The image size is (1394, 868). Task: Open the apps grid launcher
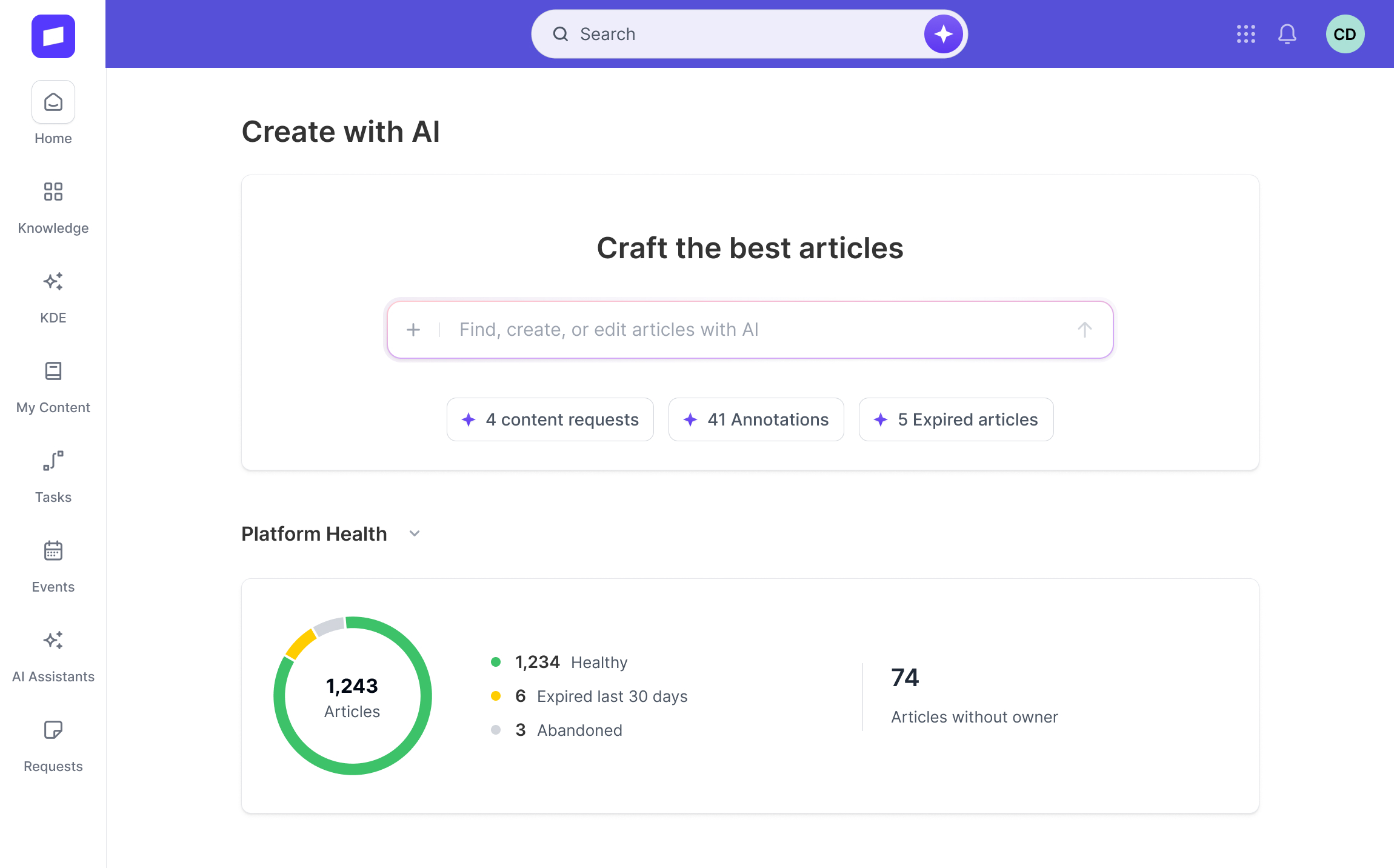click(x=1246, y=34)
